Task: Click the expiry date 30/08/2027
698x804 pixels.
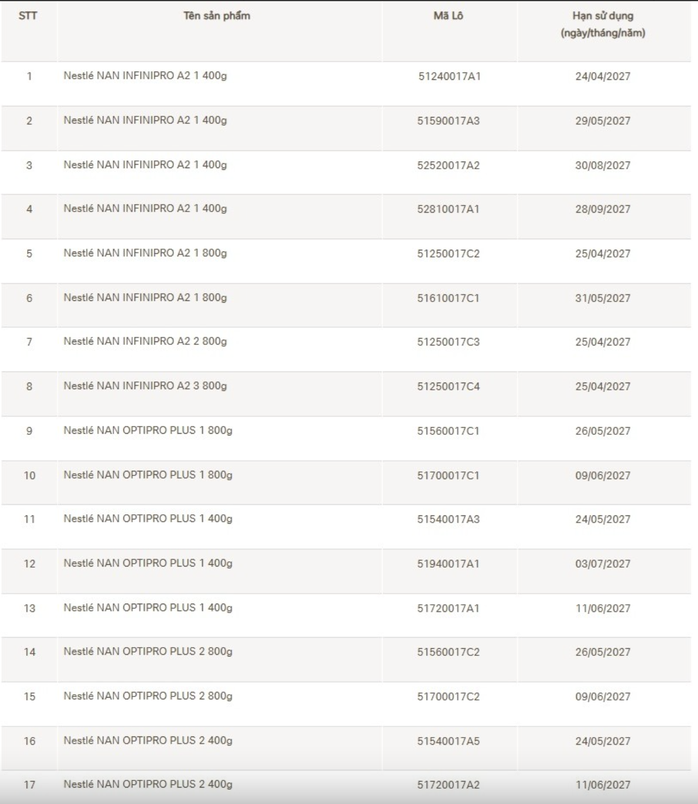Action: tap(602, 165)
